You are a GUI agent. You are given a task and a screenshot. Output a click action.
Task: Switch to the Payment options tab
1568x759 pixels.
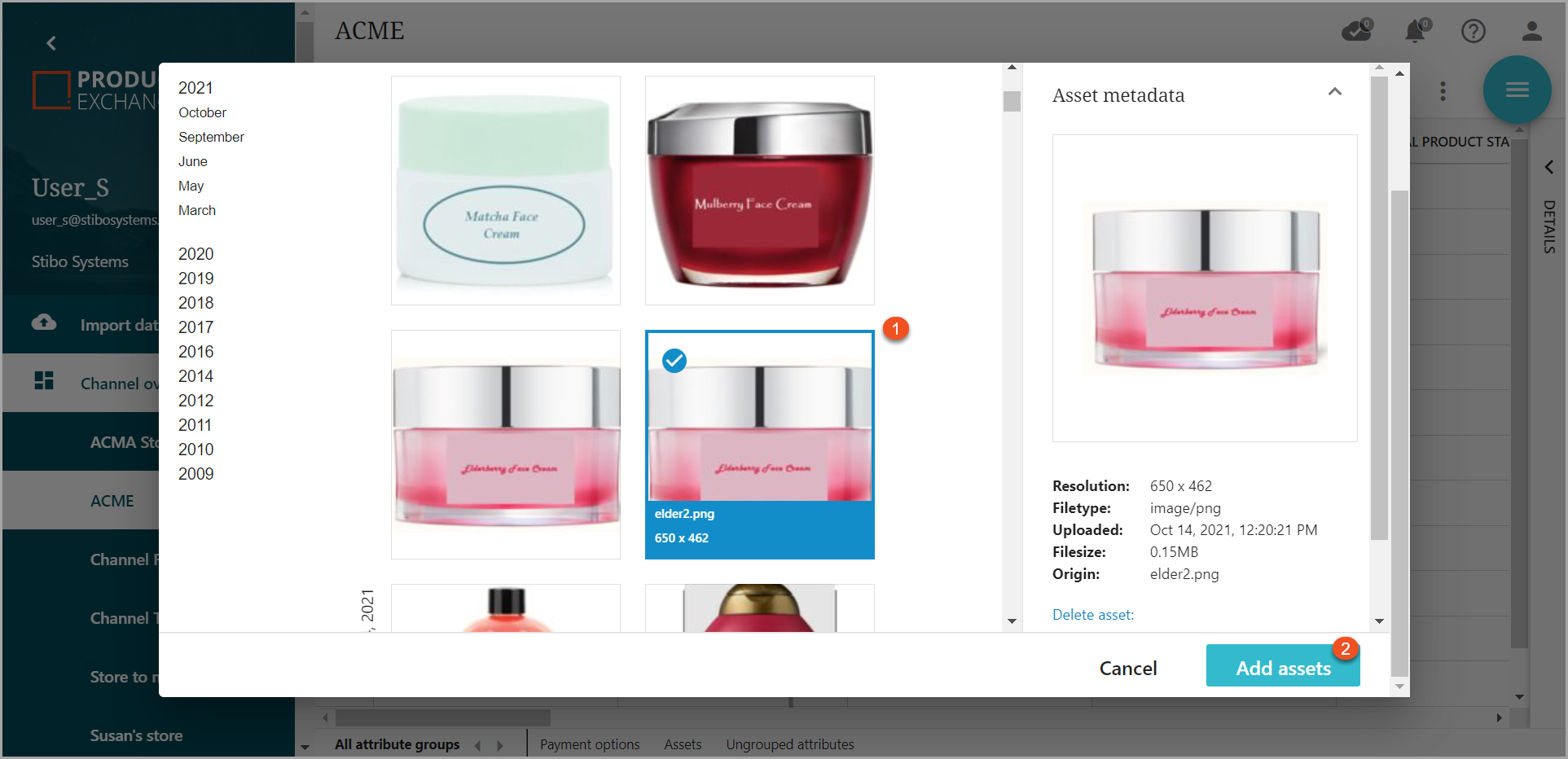[x=590, y=744]
